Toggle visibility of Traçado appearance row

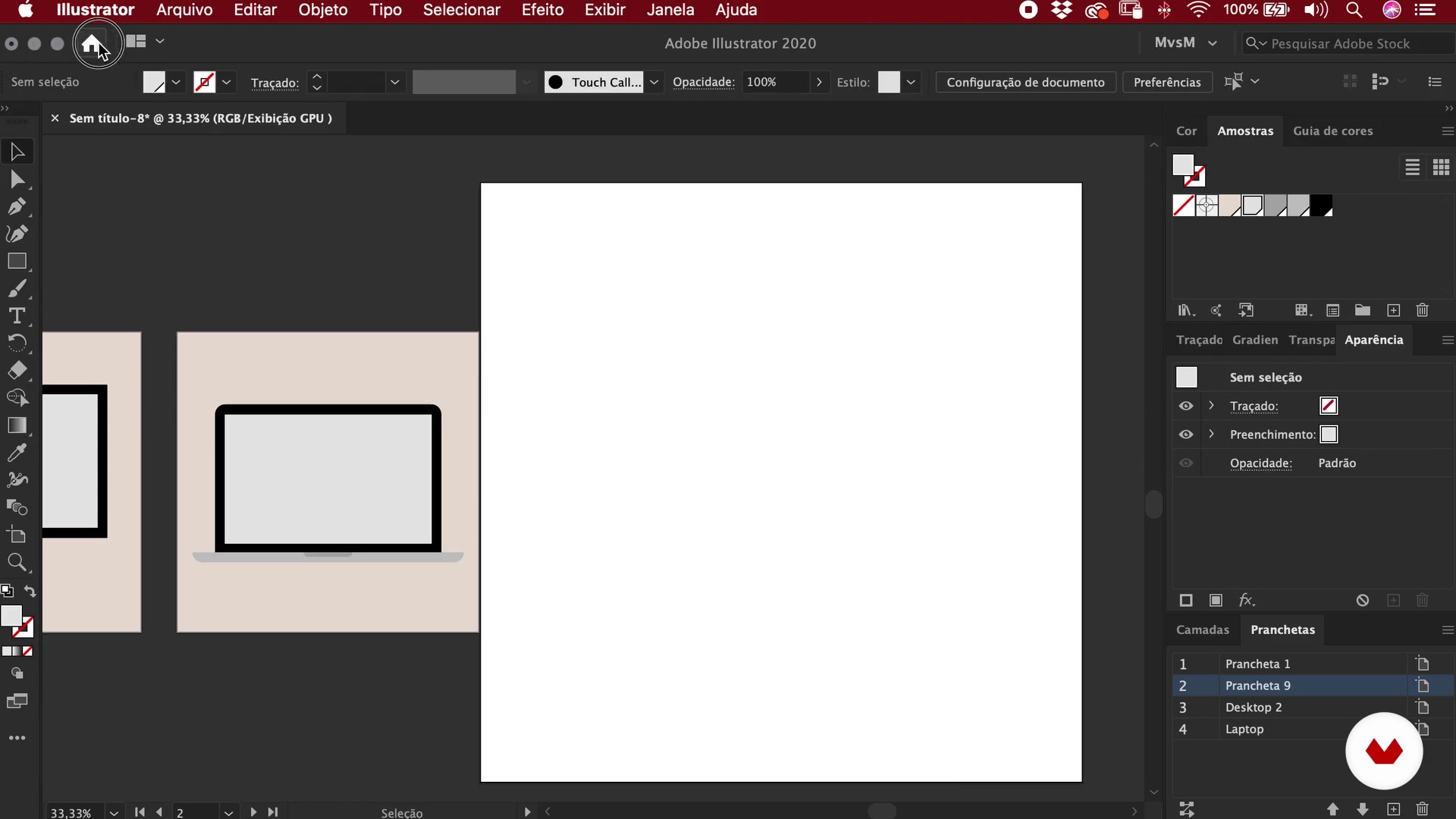point(1186,406)
